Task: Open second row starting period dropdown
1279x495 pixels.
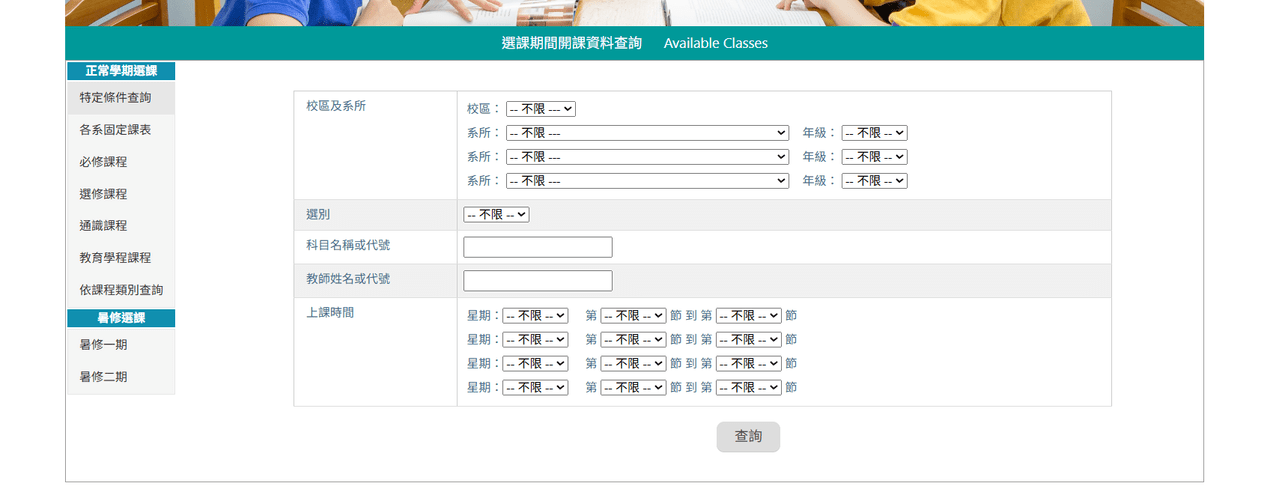Action: coord(633,339)
